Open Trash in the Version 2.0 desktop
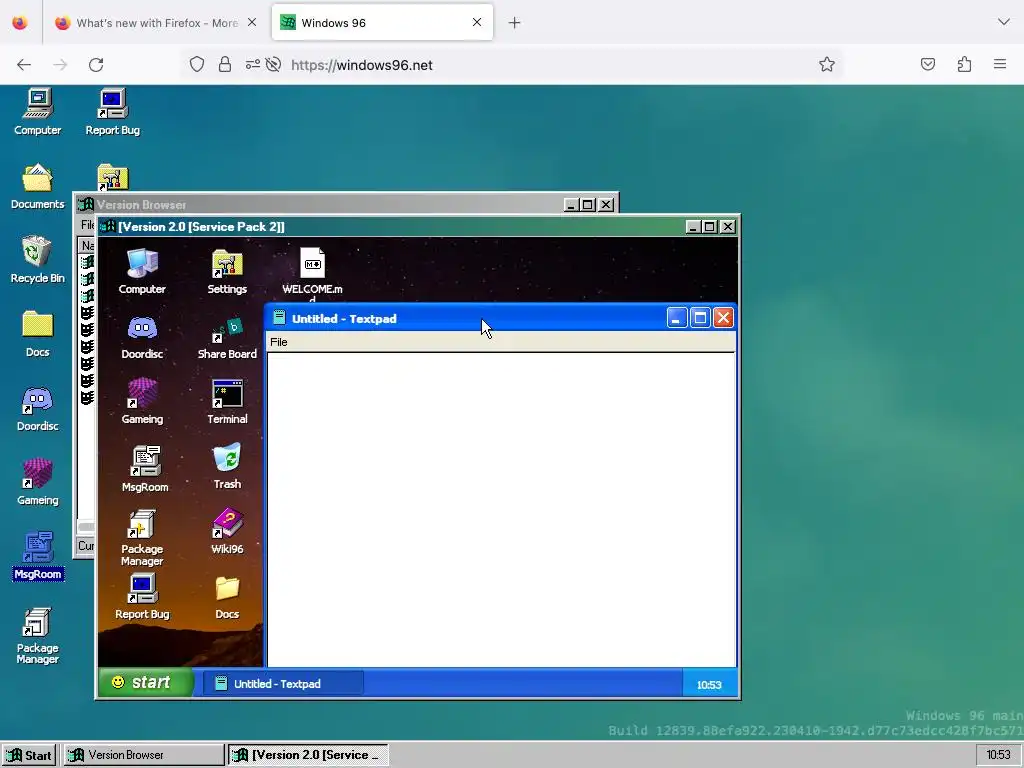Image resolution: width=1024 pixels, height=768 pixels. (x=227, y=466)
